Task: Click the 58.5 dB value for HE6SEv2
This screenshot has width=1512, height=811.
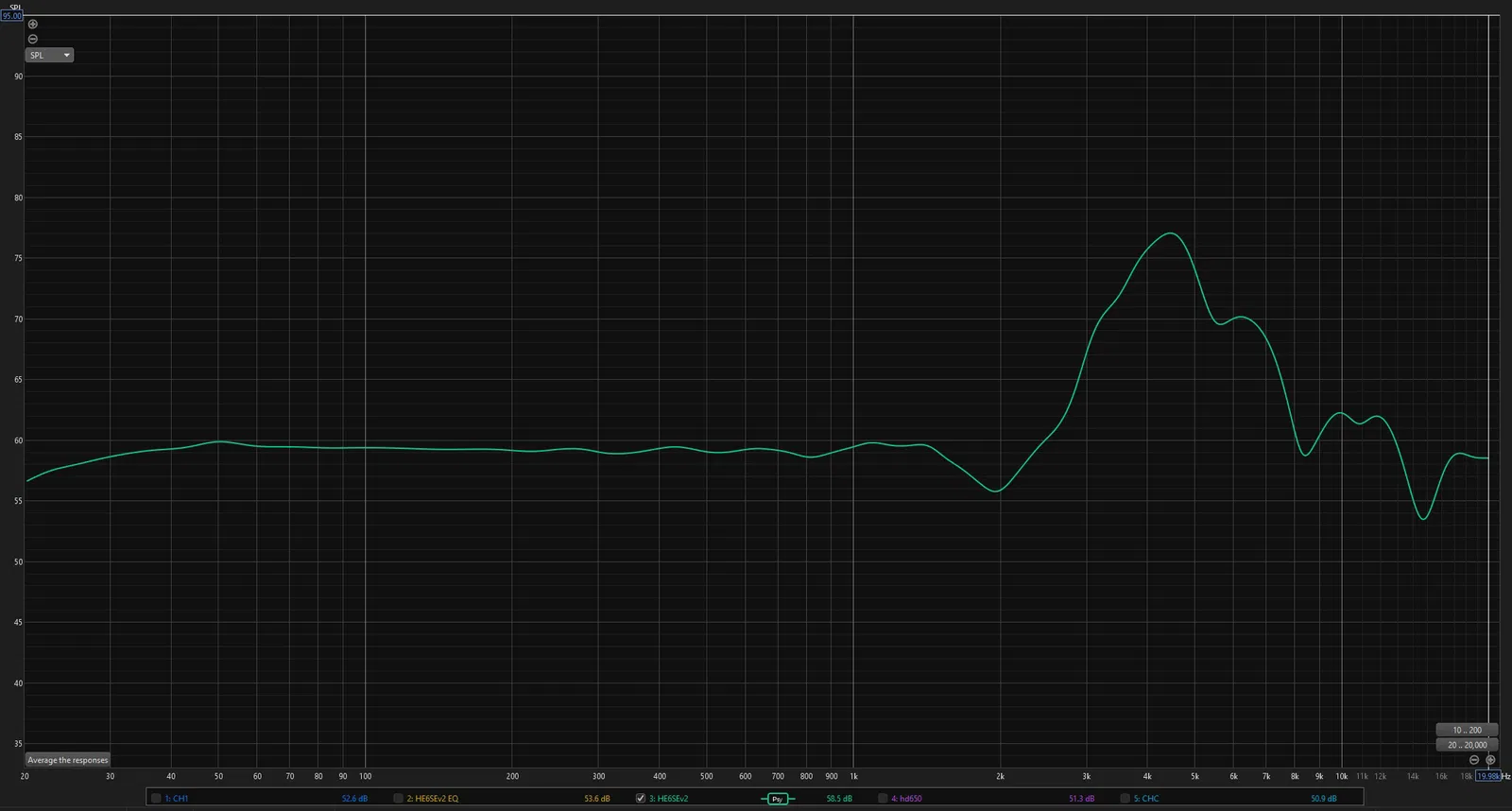Action: (839, 799)
